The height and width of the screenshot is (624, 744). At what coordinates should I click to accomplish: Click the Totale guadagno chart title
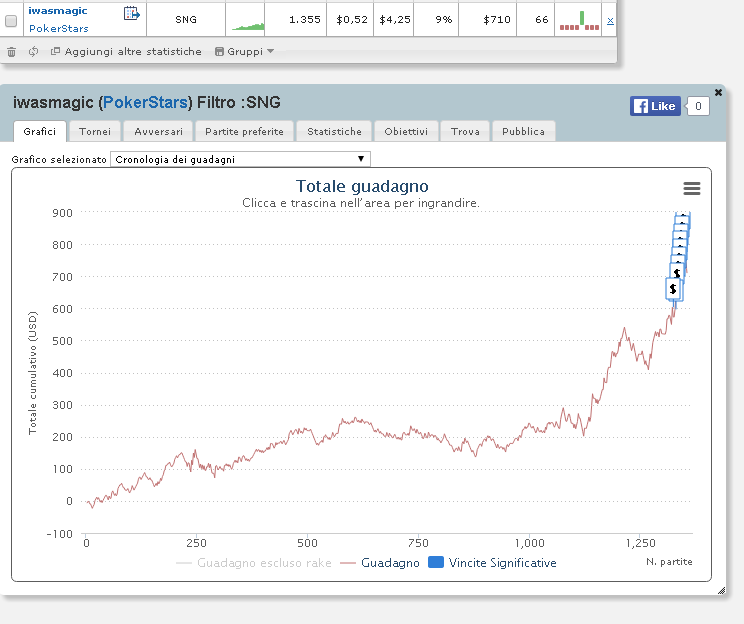click(362, 186)
